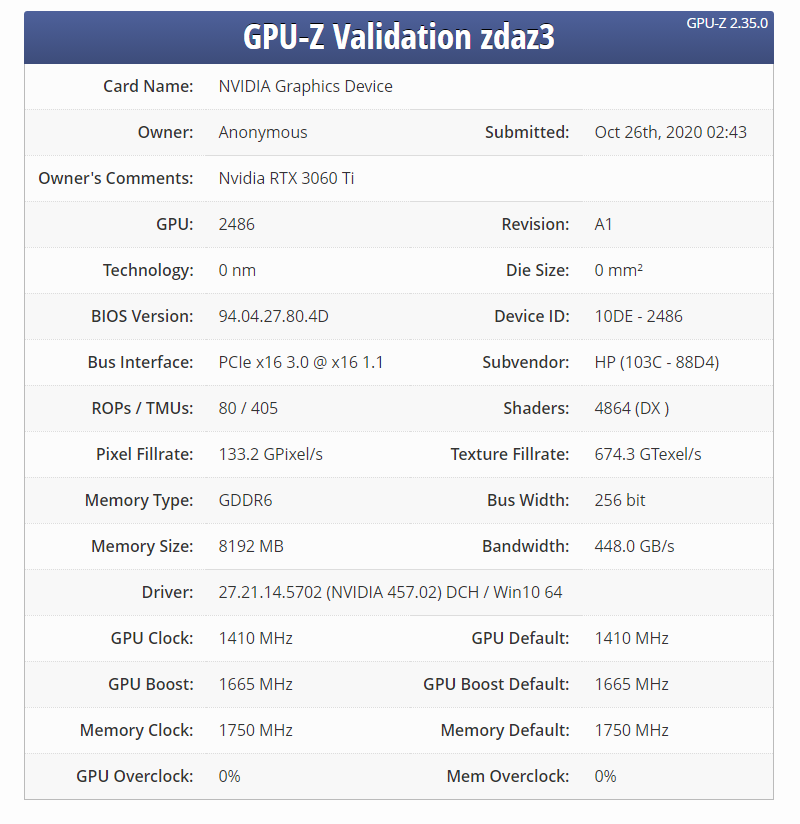This screenshot has width=800, height=824.
Task: Select the Submitted: label
Action: (x=527, y=132)
